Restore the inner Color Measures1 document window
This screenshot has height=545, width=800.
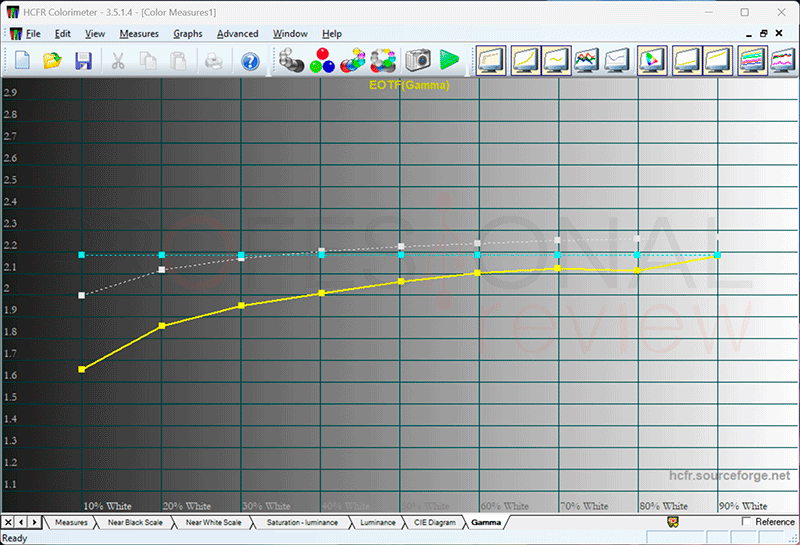[x=764, y=34]
